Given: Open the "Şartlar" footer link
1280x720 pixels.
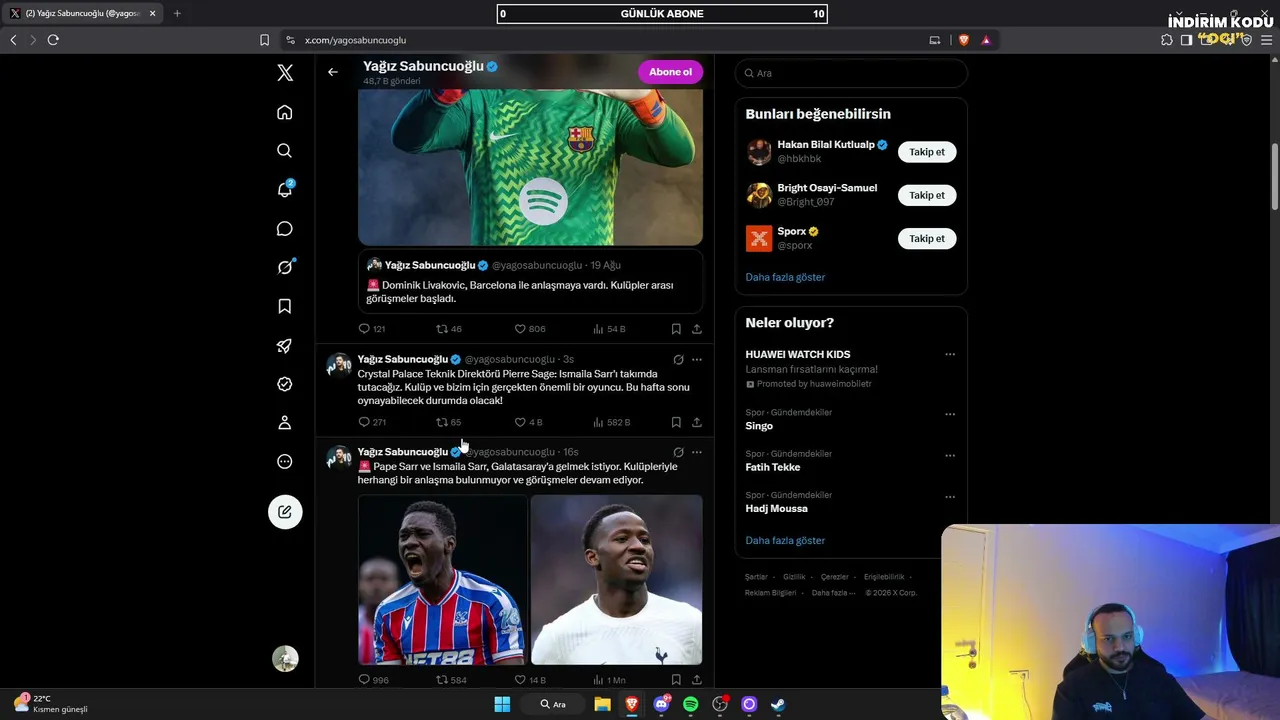Looking at the screenshot, I should tap(756, 577).
